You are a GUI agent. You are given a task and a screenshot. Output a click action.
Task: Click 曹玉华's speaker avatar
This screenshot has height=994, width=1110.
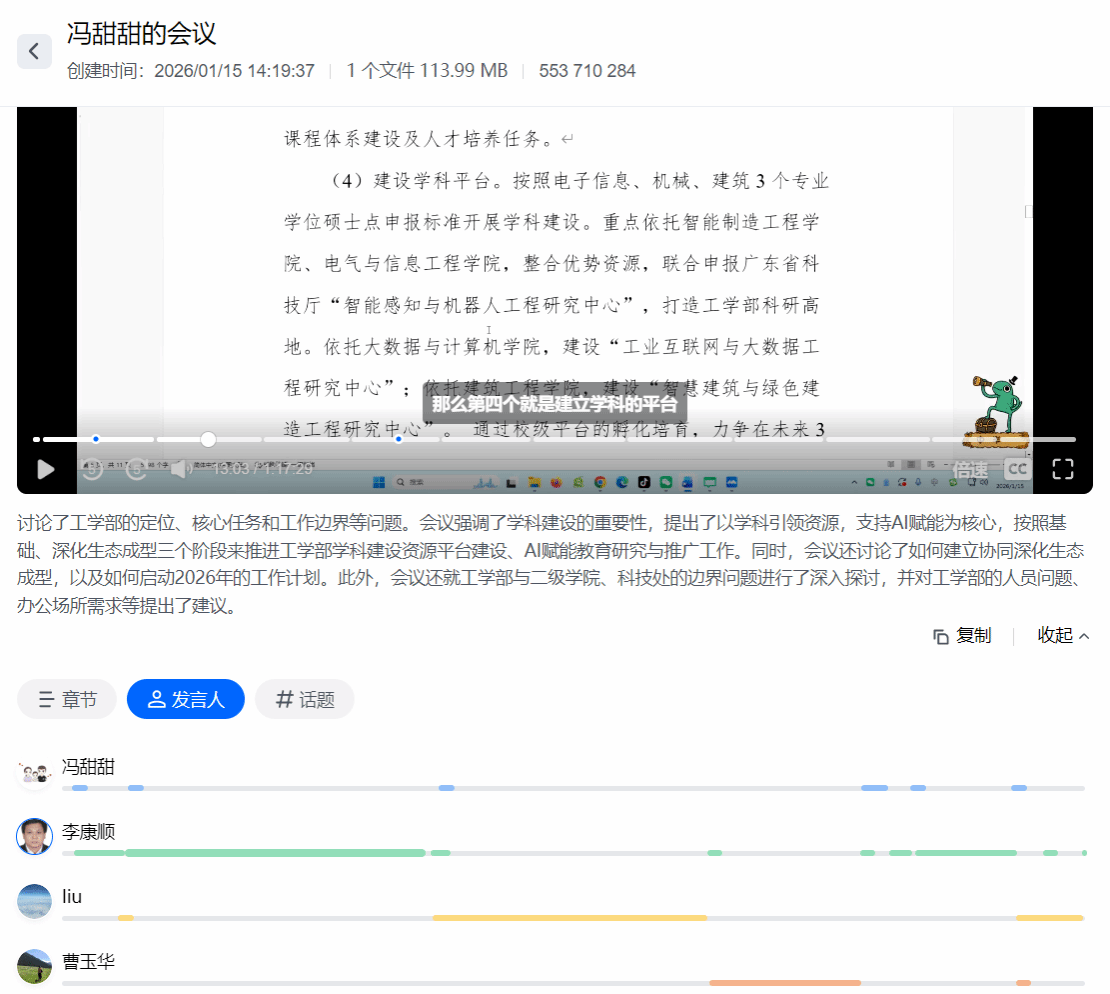[x=35, y=965]
